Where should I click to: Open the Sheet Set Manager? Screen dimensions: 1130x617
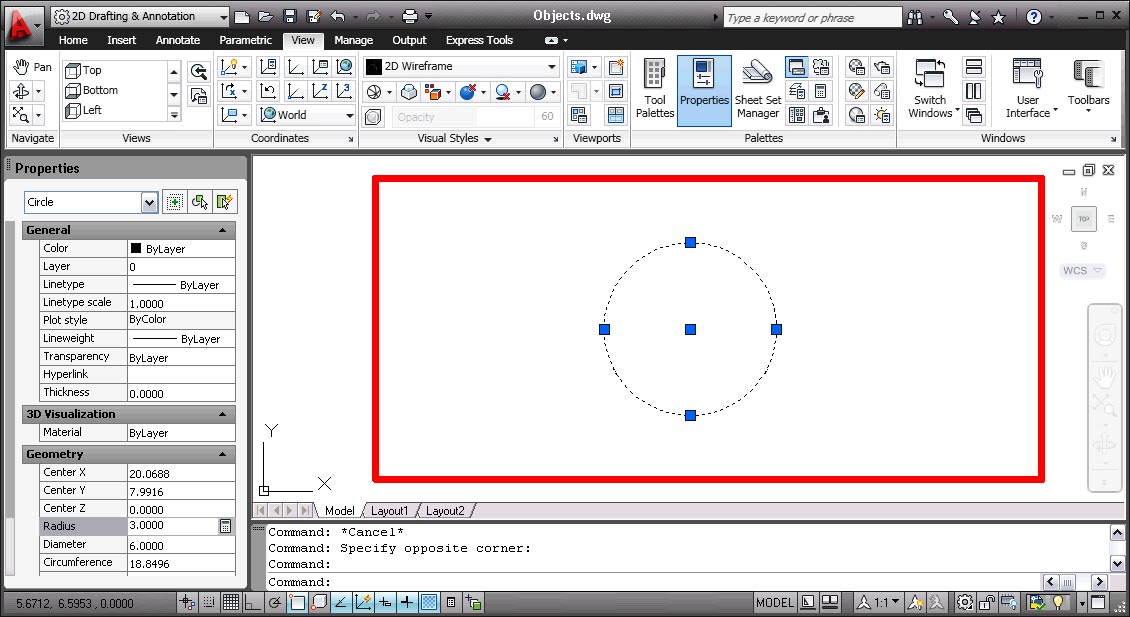tap(757, 89)
